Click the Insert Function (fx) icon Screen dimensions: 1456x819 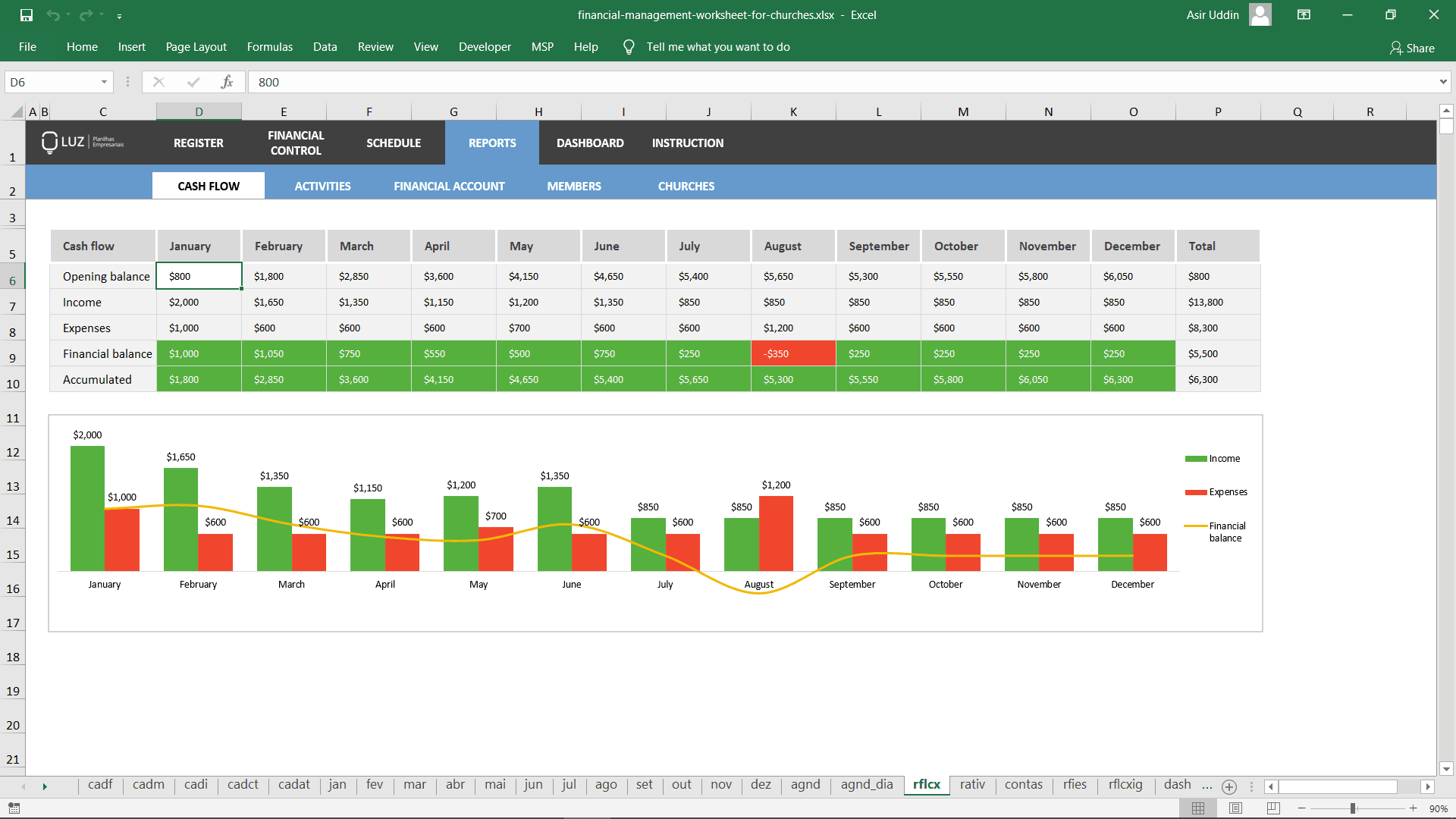click(x=227, y=82)
